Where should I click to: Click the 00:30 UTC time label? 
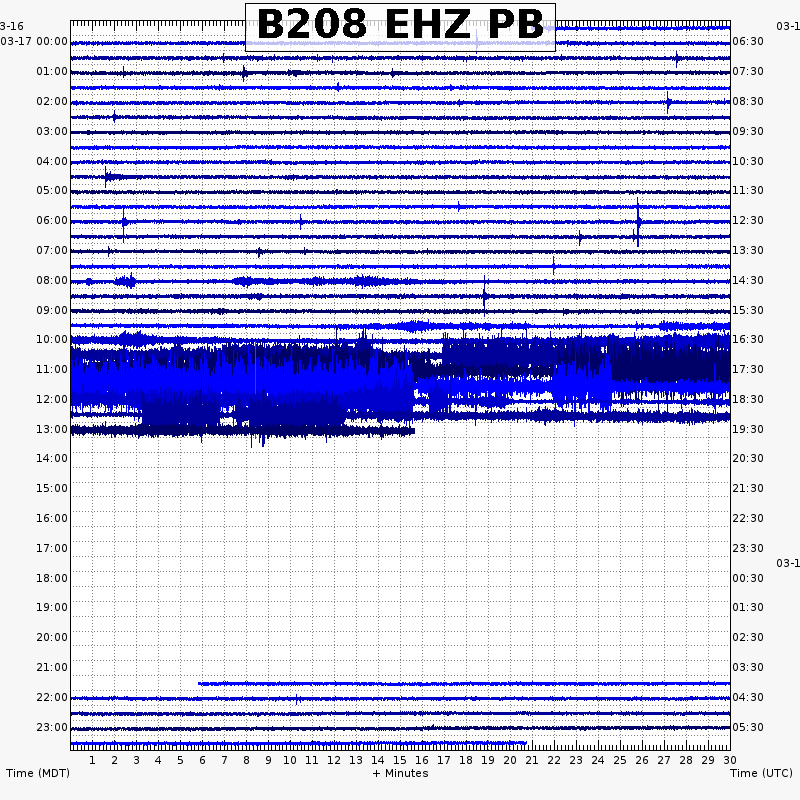[x=748, y=579]
